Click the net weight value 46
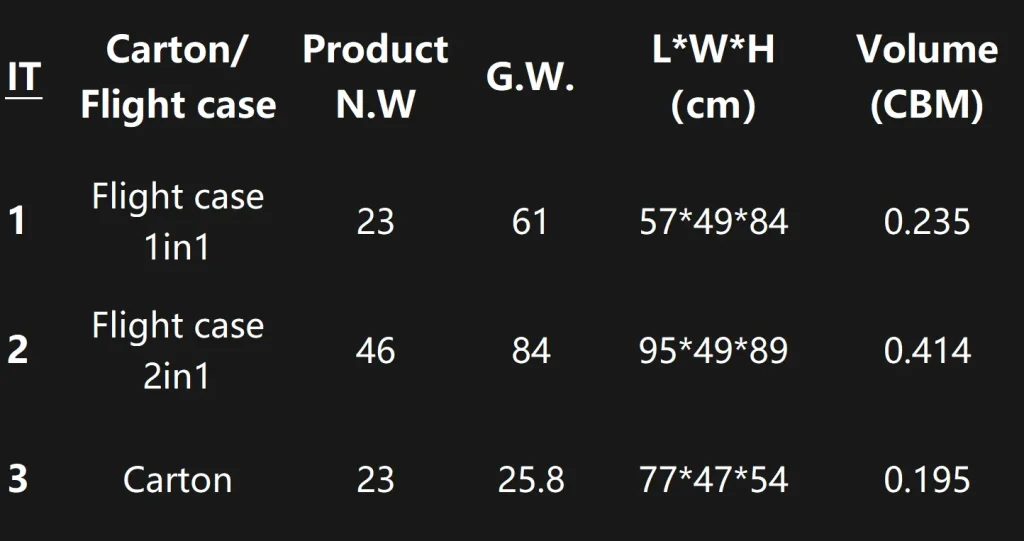The image size is (1024, 541). click(376, 351)
